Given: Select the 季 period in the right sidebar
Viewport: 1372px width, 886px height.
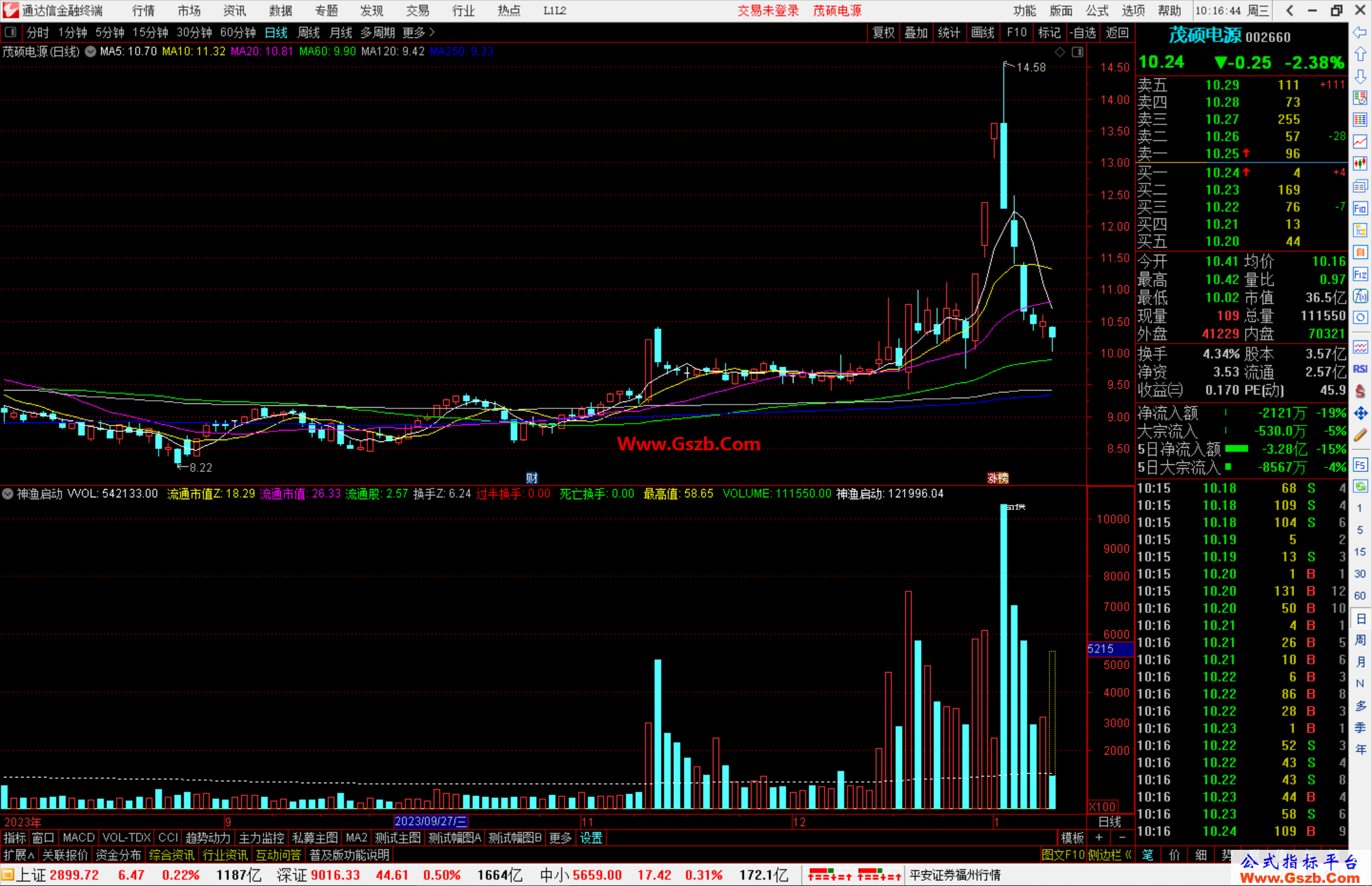Looking at the screenshot, I should click(1360, 727).
